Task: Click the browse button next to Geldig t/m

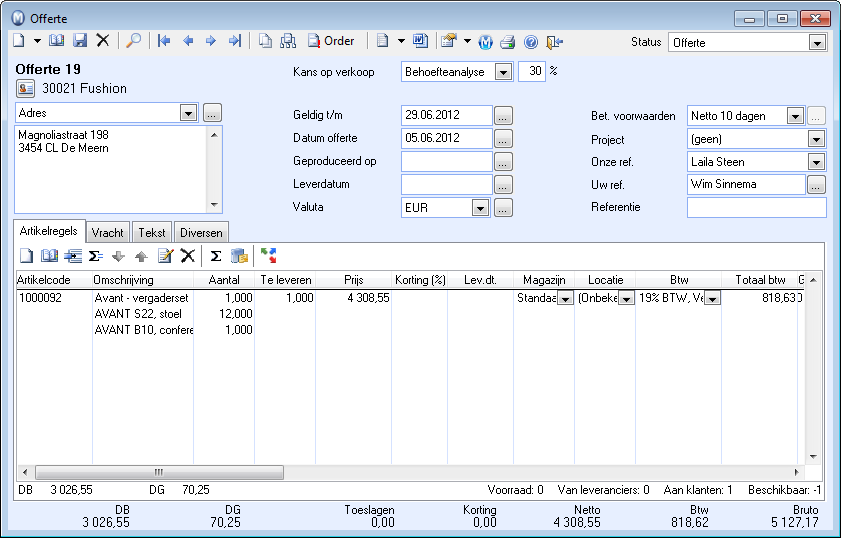Action: tap(504, 116)
